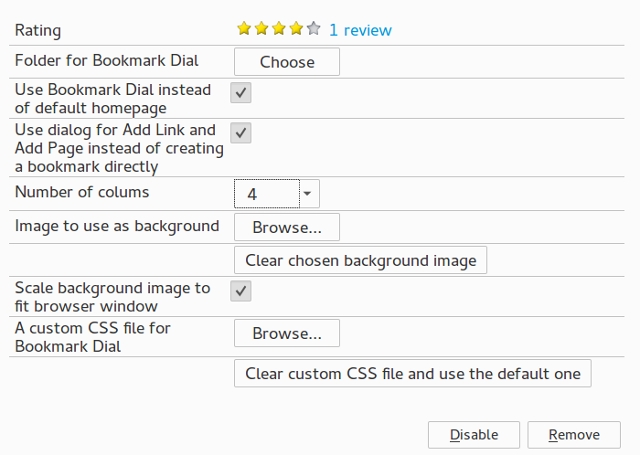Click Choose for Bookmark Dial folder
The height and width of the screenshot is (455, 640).
(287, 62)
